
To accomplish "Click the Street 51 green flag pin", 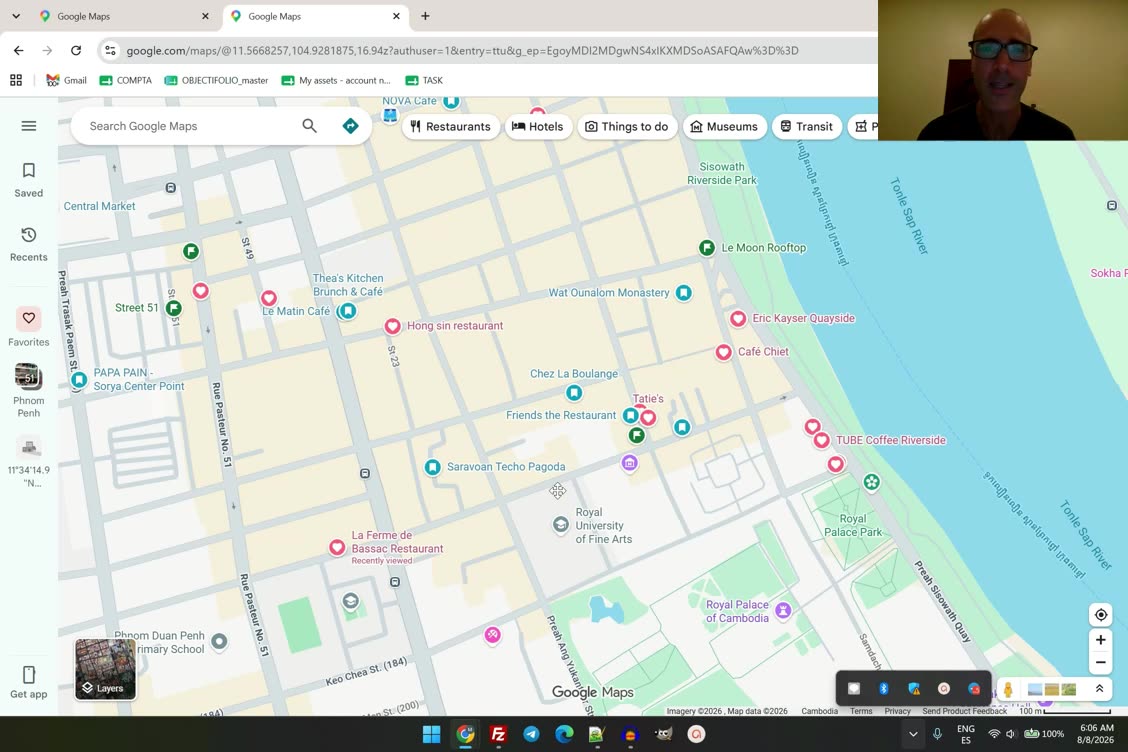I will pos(173,309).
